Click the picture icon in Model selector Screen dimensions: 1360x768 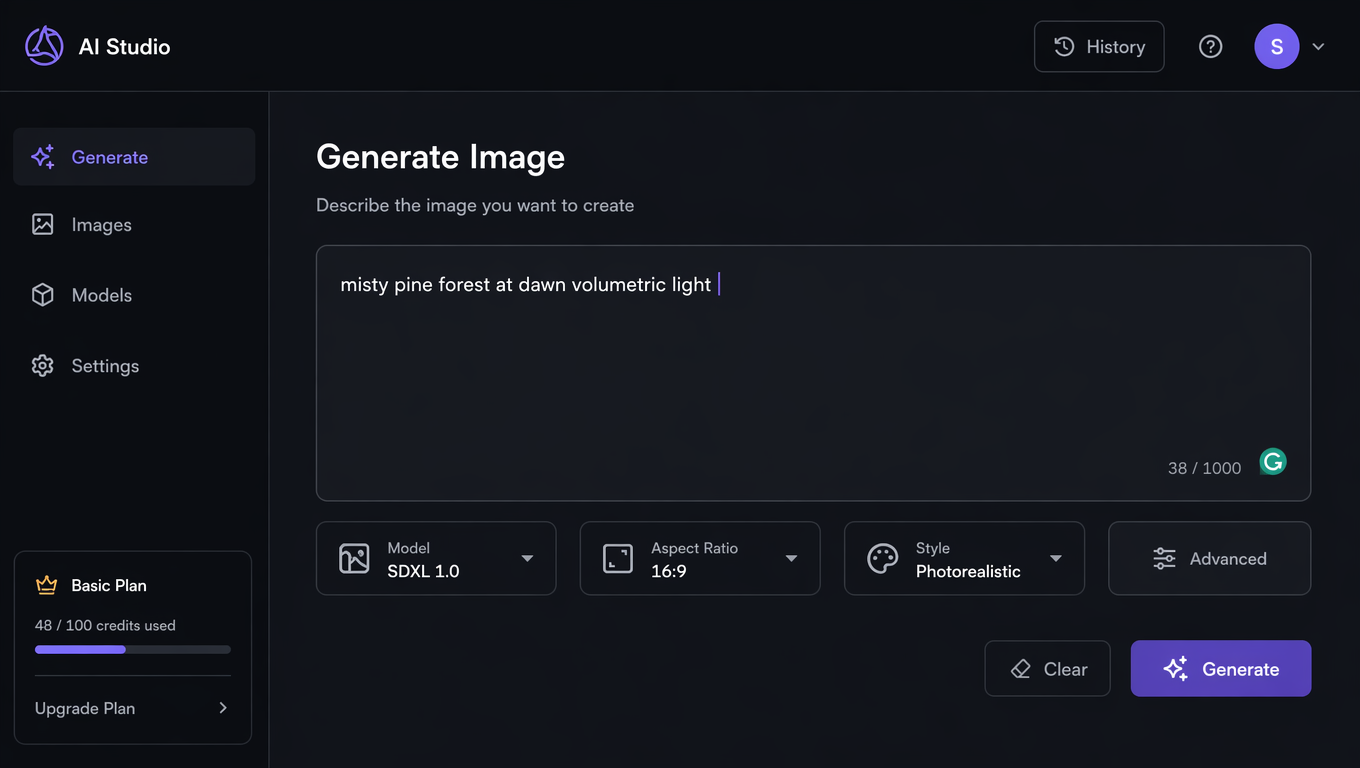(x=354, y=558)
